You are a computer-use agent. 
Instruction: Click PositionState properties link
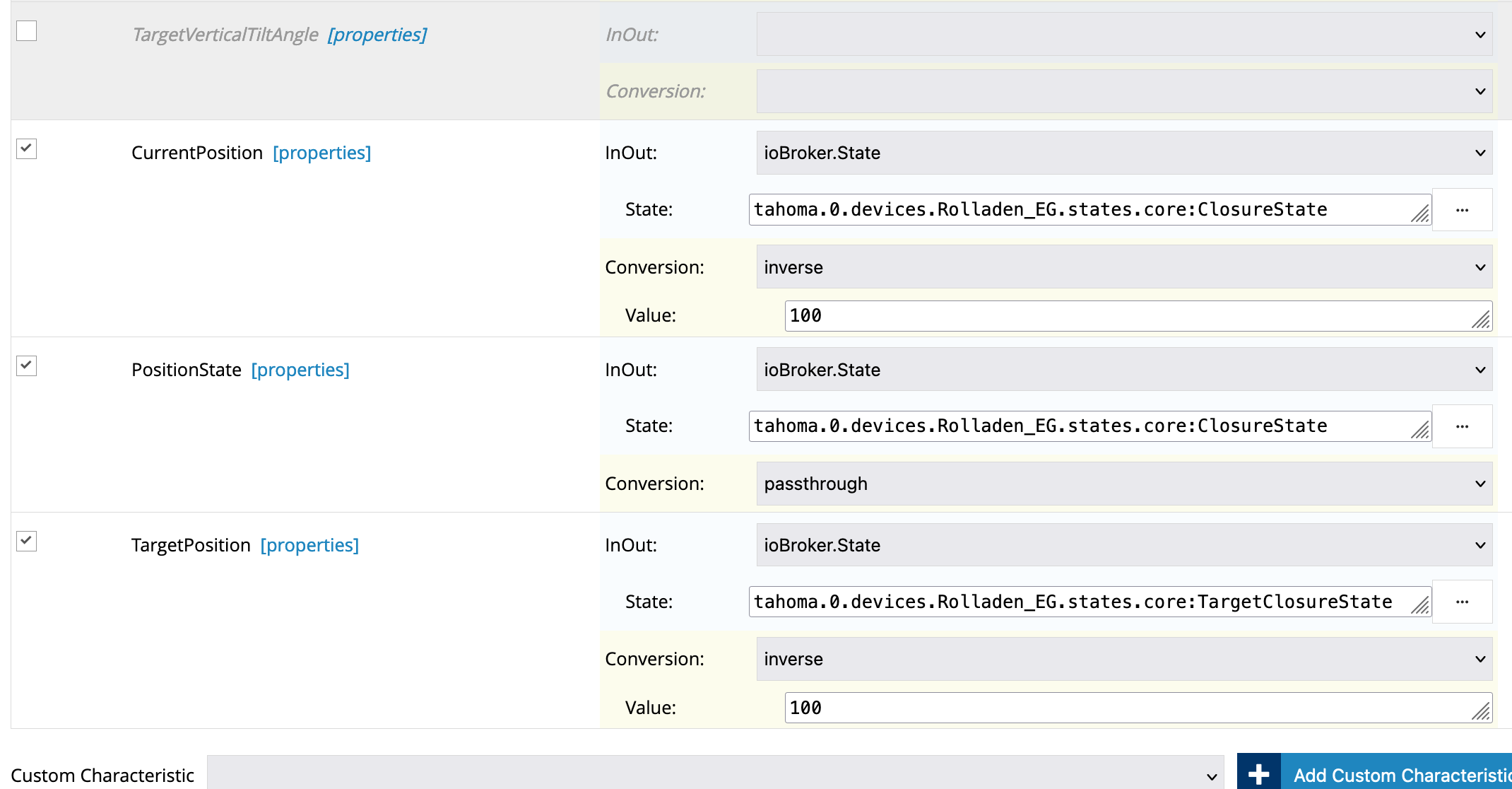(300, 370)
